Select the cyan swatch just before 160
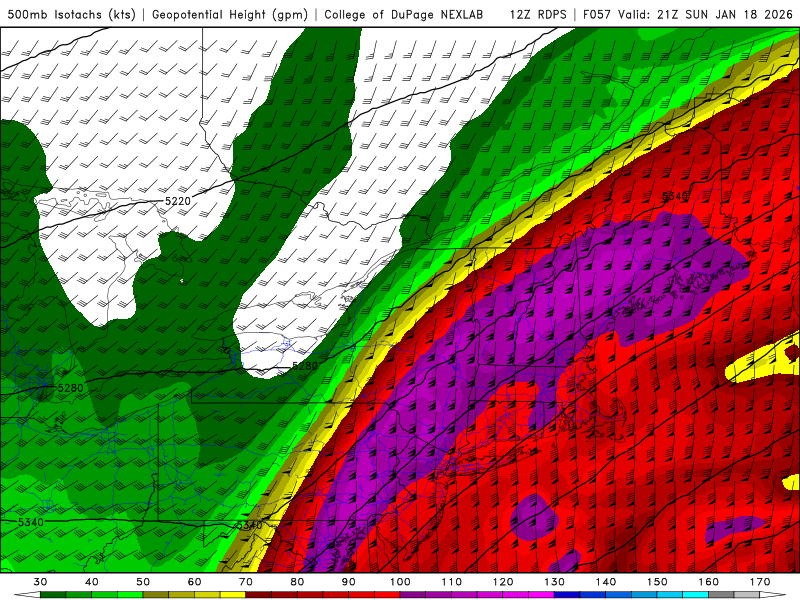800x600 pixels. pyautogui.click(x=696, y=595)
